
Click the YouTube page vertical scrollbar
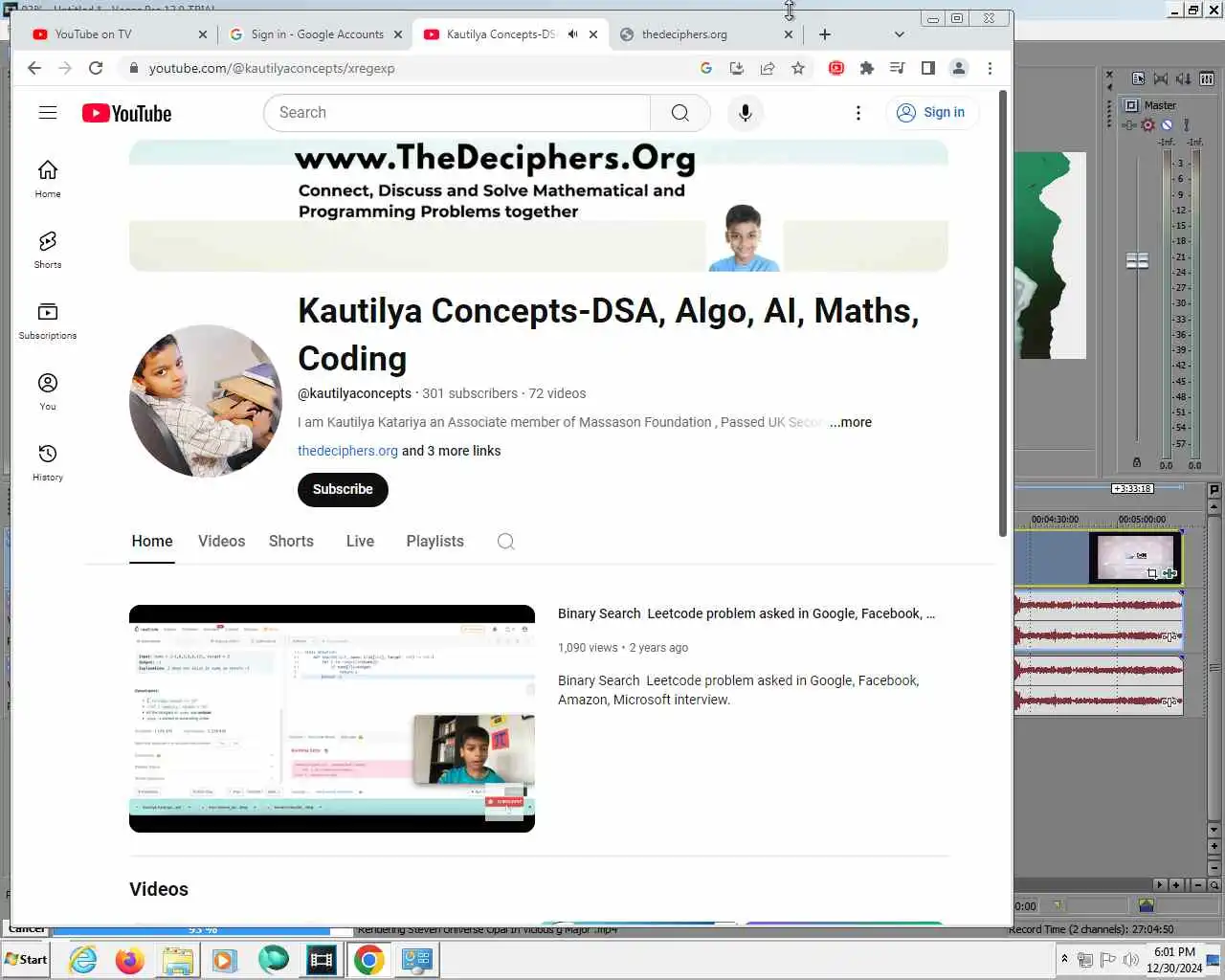pos(1002,312)
